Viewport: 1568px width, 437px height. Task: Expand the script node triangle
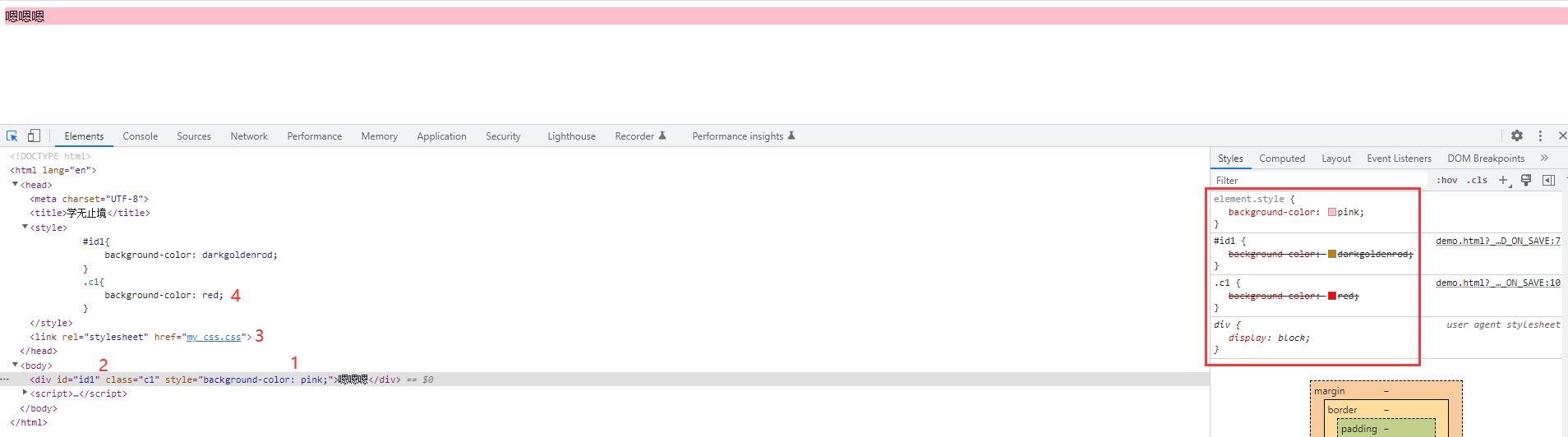25,393
